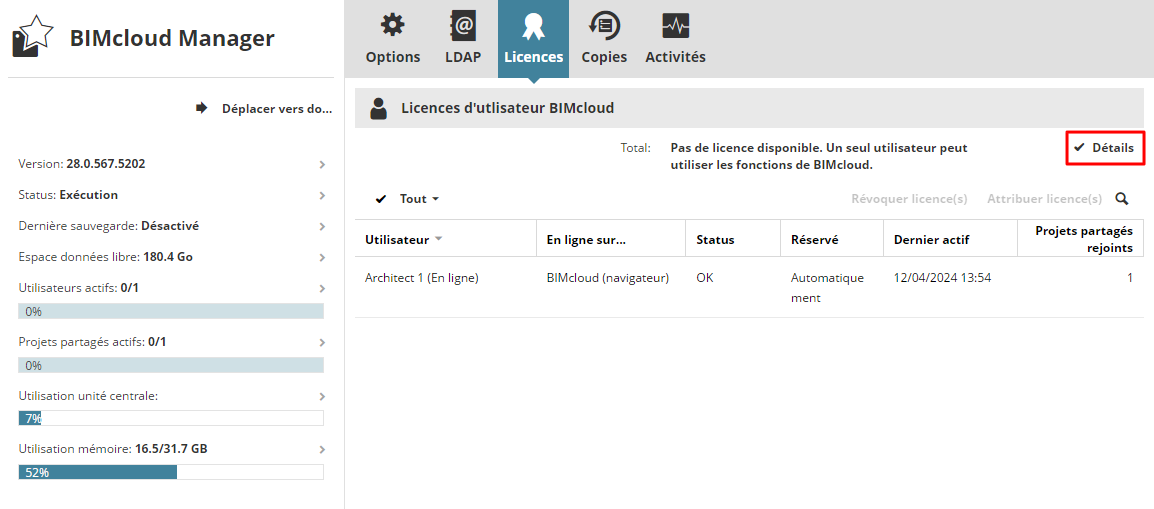
Task: Click the Copies backup restore icon
Action: click(x=604, y=26)
